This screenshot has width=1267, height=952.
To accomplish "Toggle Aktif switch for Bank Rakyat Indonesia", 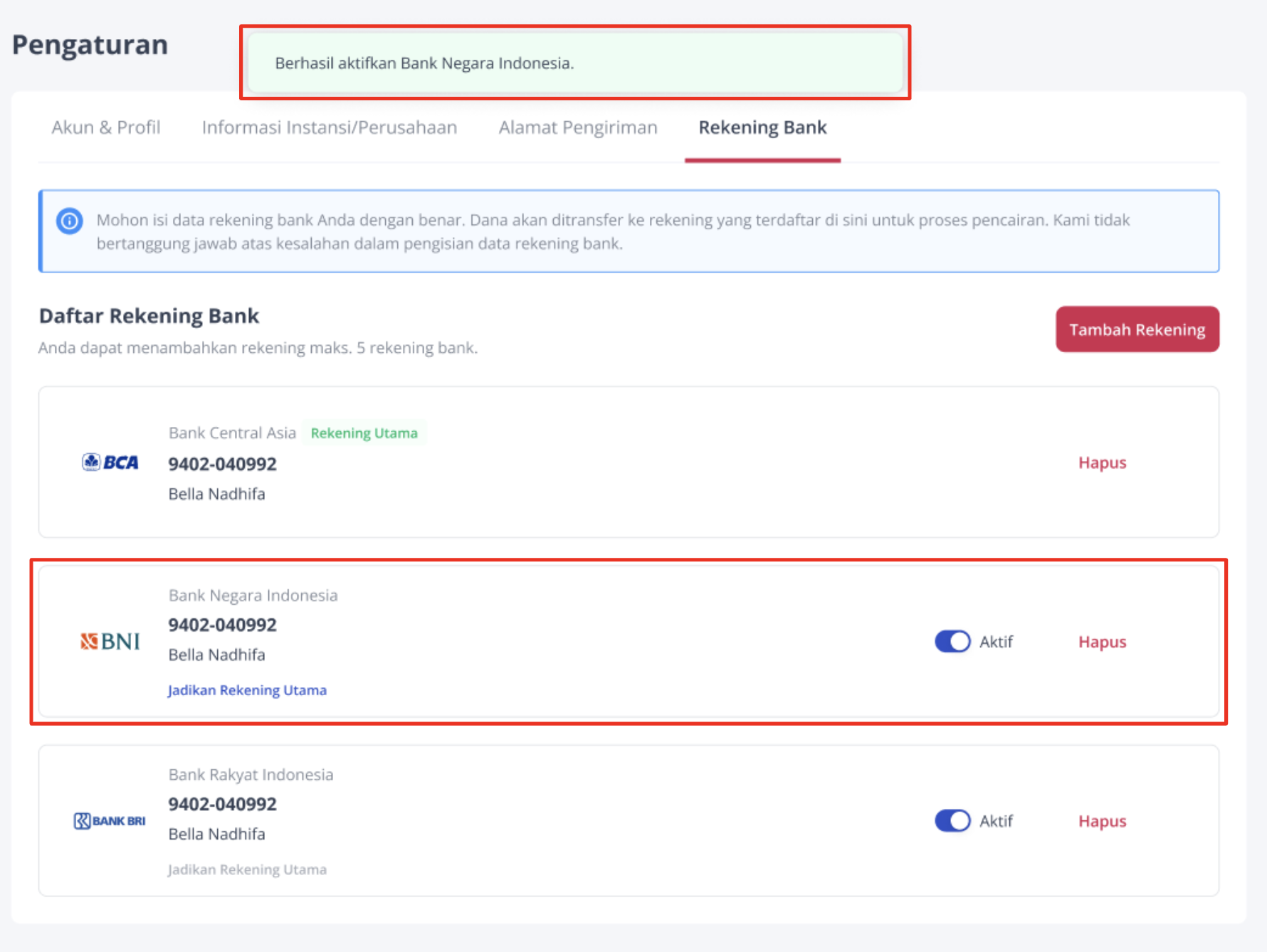I will click(952, 821).
